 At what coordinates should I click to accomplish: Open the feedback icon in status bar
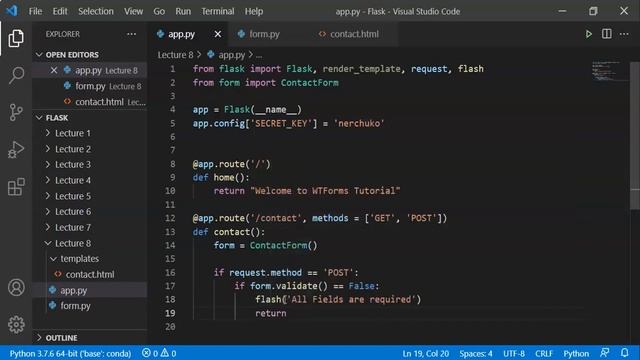pos(604,353)
